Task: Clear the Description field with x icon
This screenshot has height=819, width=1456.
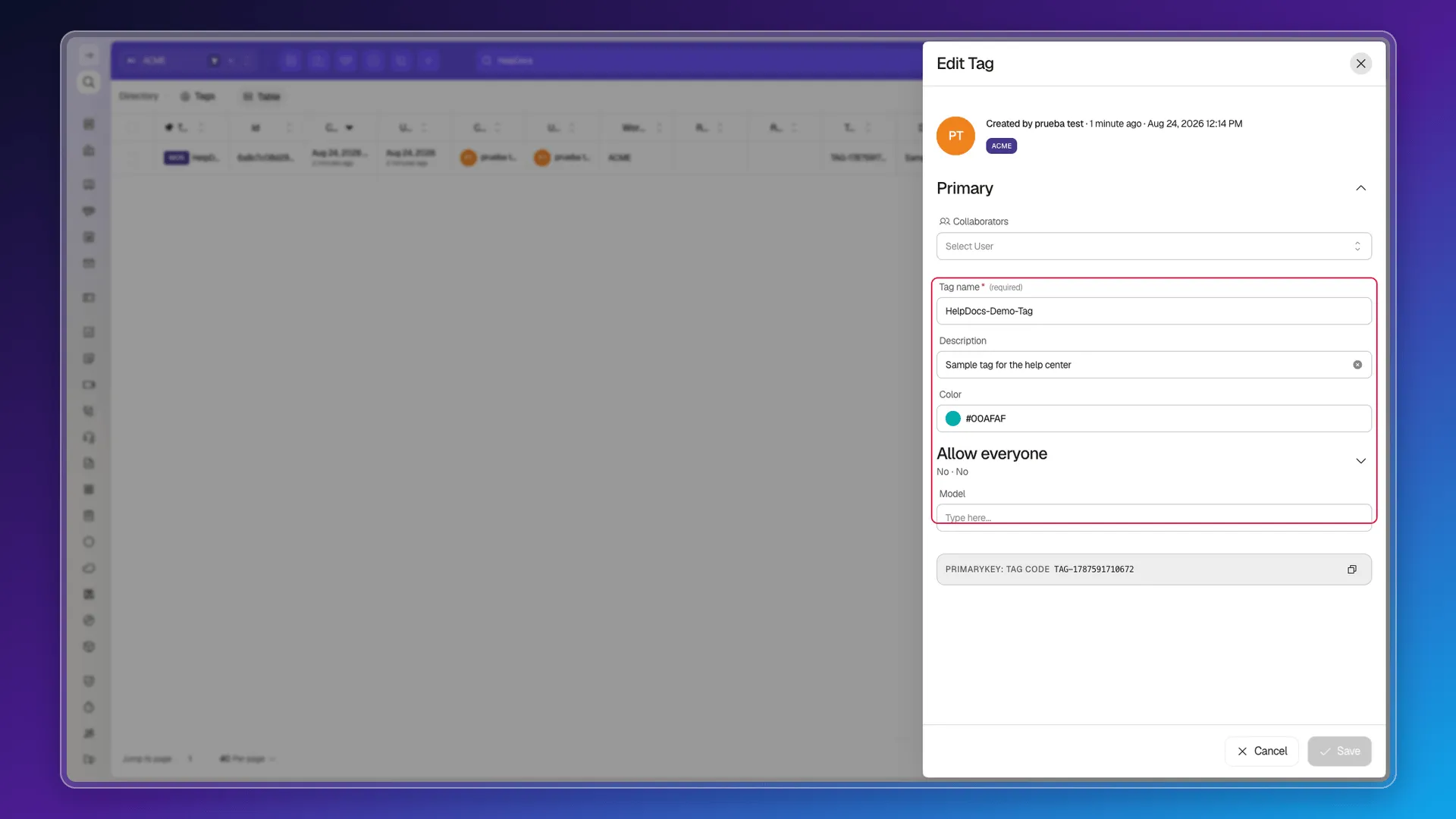Action: (x=1357, y=365)
